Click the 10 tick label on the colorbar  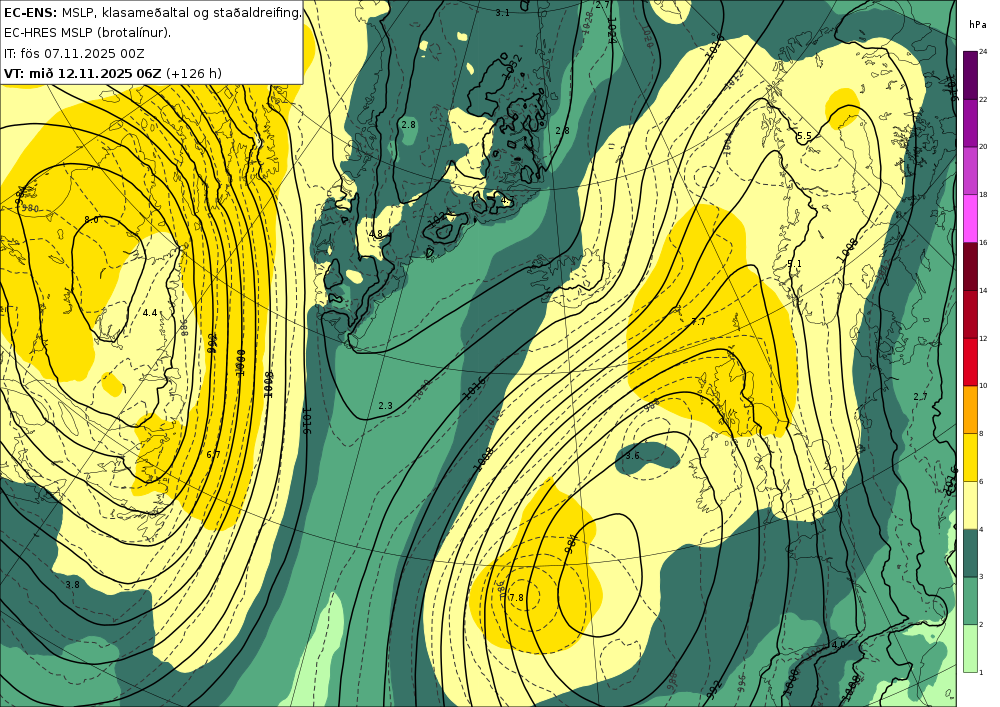[983, 386]
